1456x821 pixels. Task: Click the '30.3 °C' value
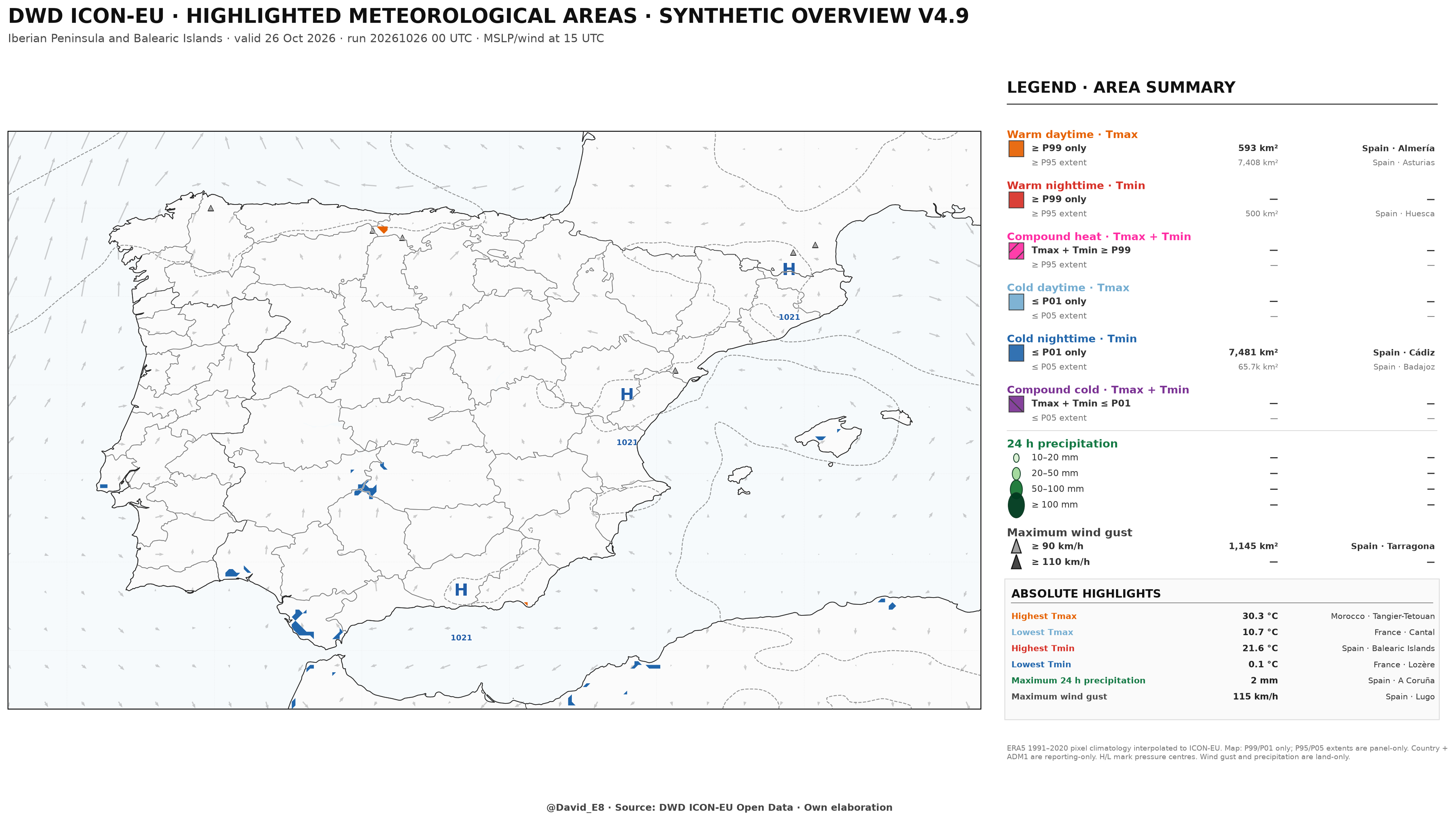click(x=1259, y=617)
